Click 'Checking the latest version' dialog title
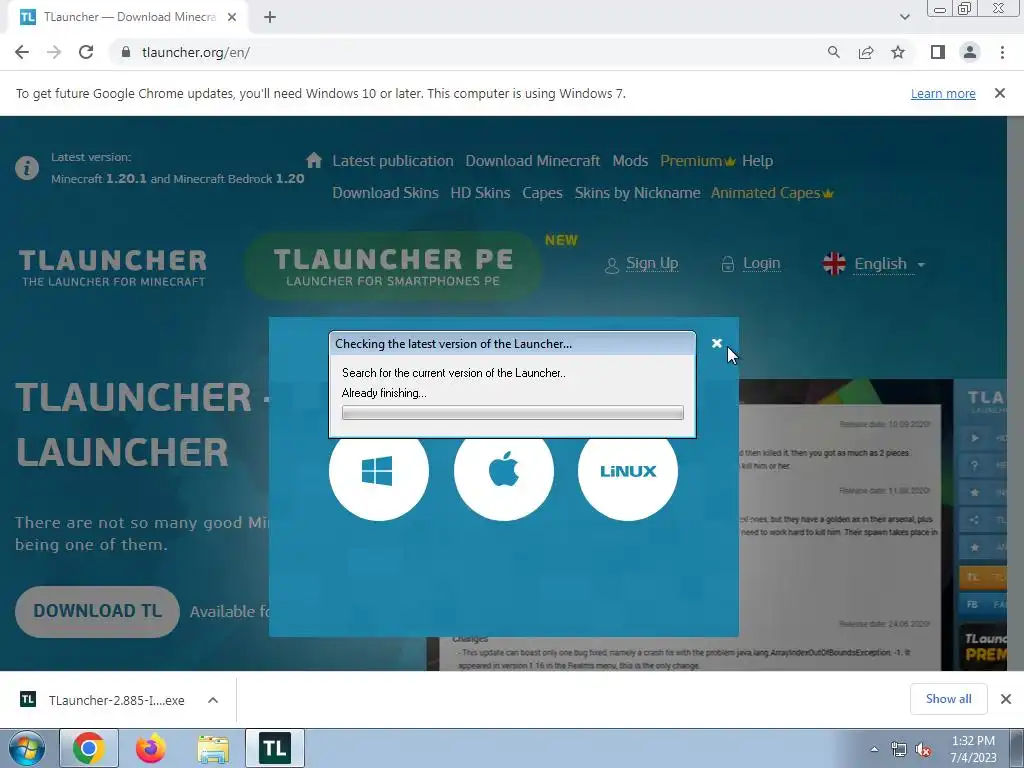This screenshot has width=1024, height=768. [x=453, y=344]
